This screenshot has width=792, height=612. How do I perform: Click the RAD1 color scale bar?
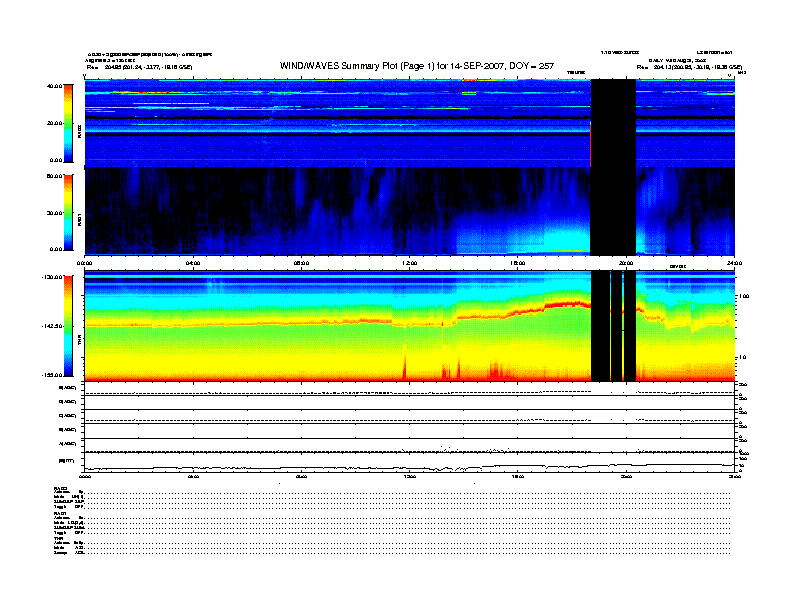pos(68,213)
